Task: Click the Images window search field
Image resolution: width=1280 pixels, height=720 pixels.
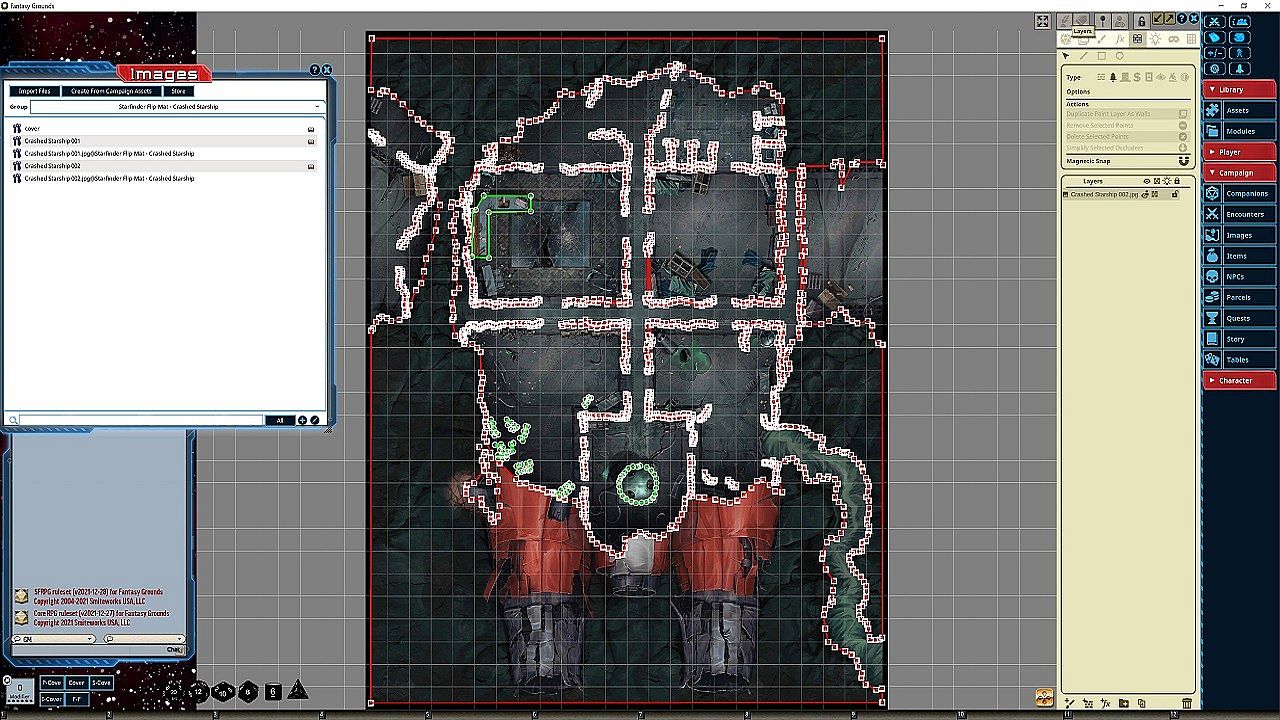Action: pos(141,420)
